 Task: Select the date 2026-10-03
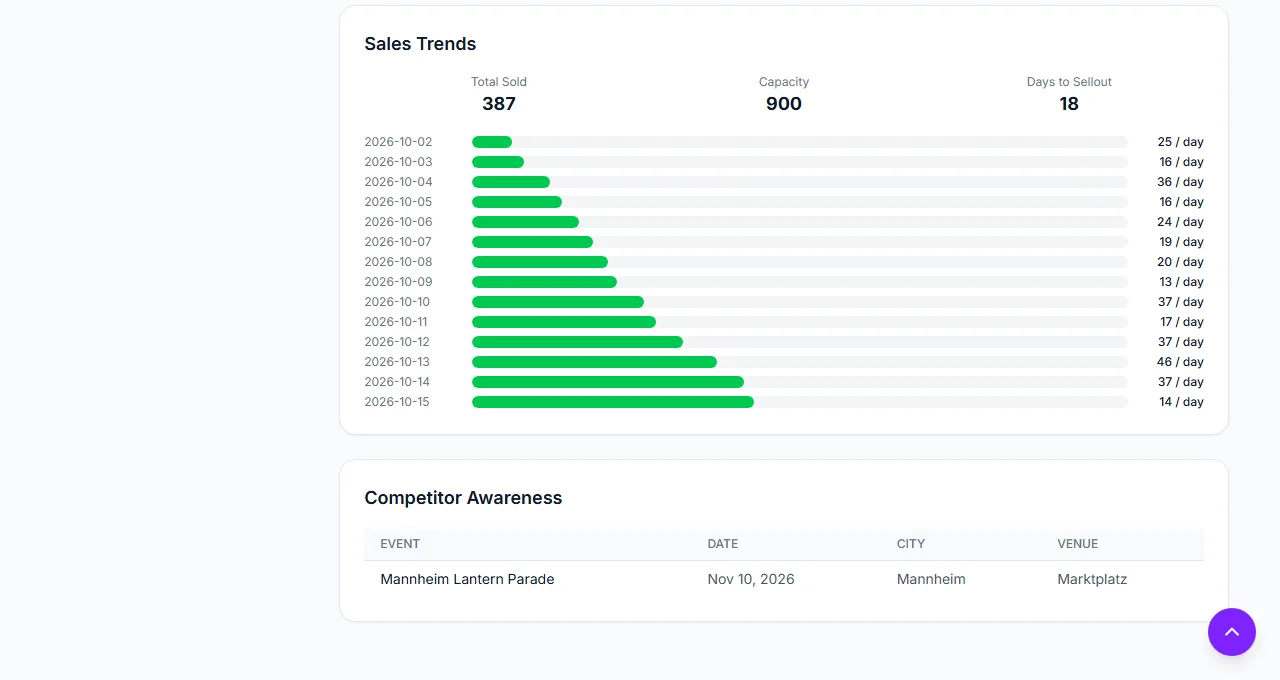[x=398, y=162]
